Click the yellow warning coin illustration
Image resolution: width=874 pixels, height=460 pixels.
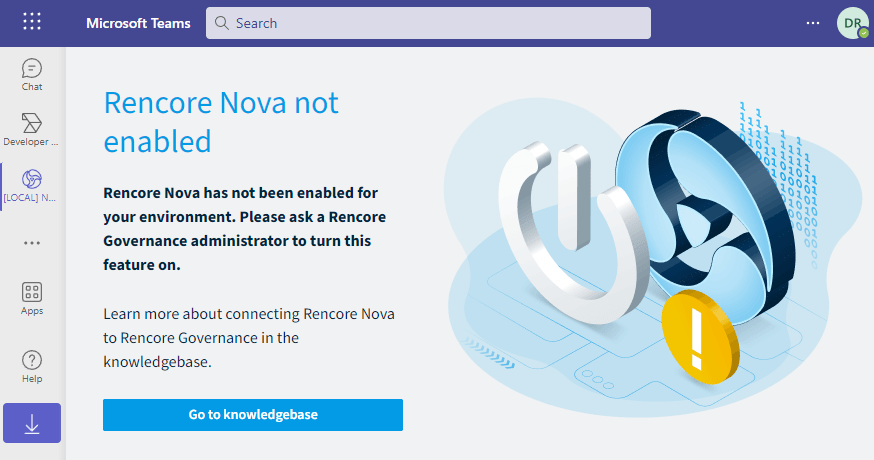click(x=700, y=337)
